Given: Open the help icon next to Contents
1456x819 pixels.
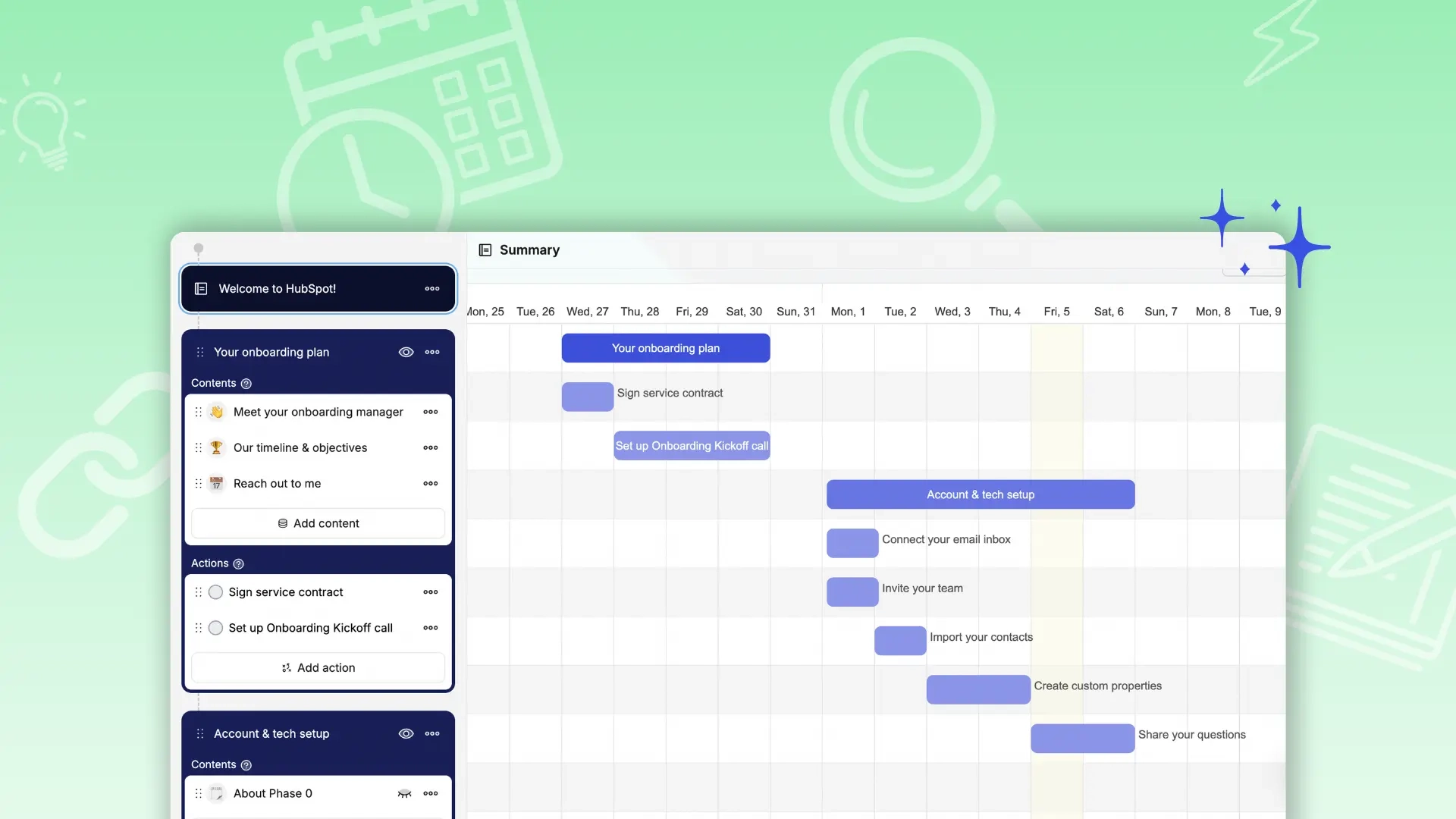Looking at the screenshot, I should (x=246, y=383).
